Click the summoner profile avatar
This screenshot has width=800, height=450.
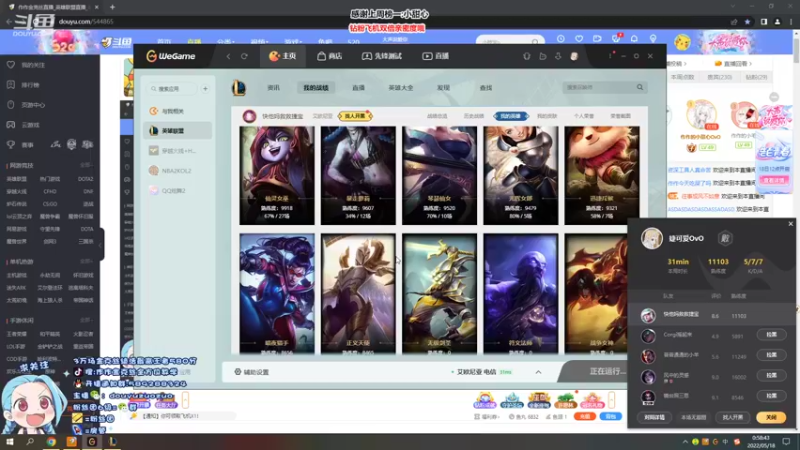249,116
